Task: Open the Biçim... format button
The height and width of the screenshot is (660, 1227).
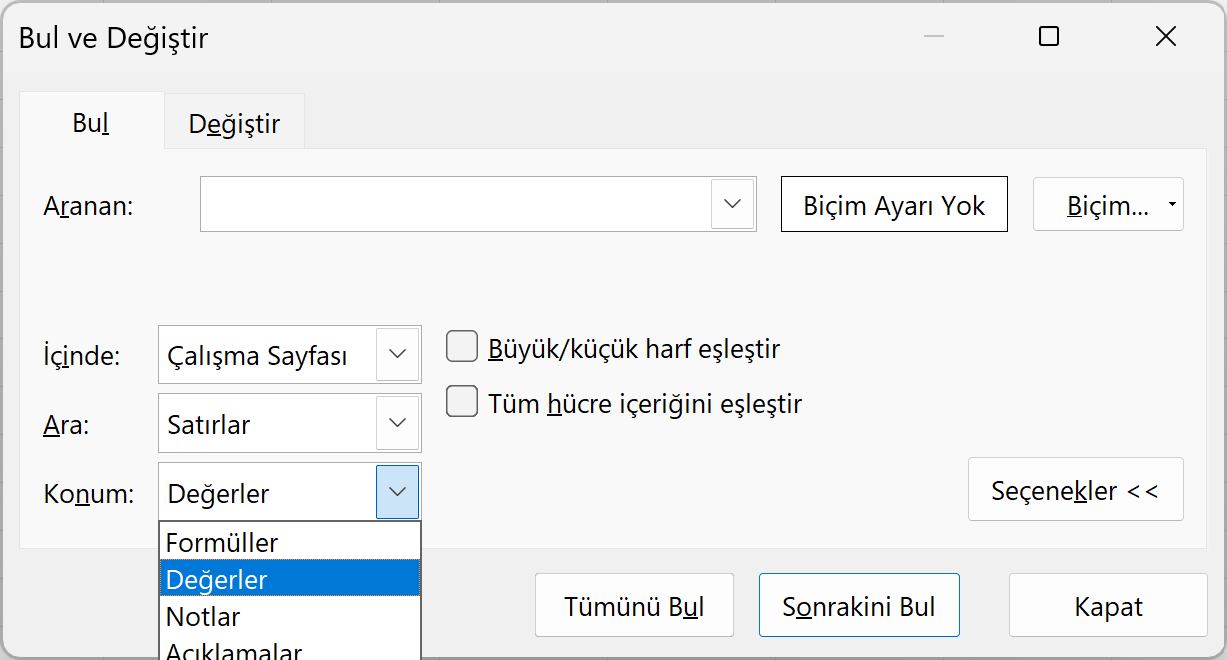Action: 1108,206
